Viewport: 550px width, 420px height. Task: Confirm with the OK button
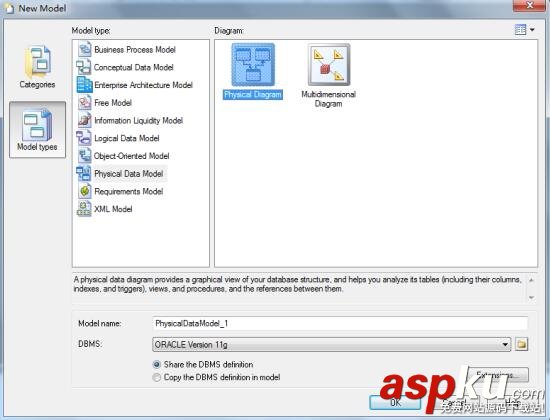point(395,402)
